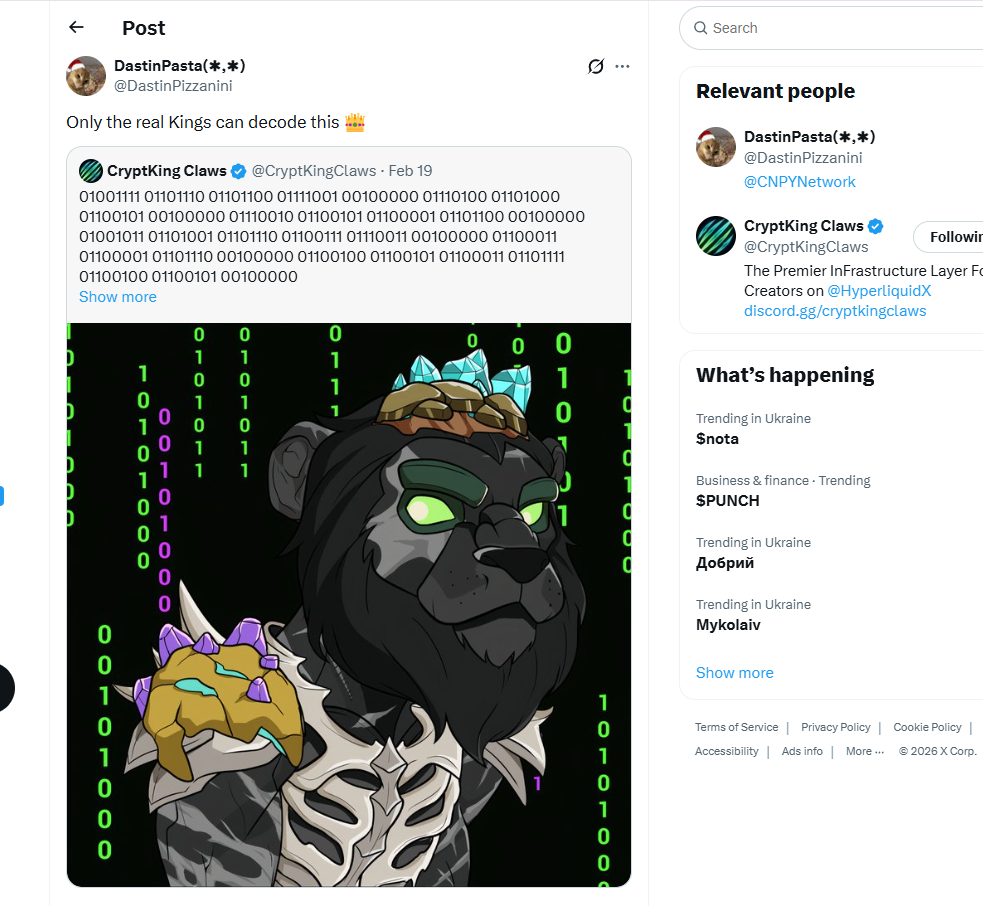The image size is (983, 906).
Task: Open the black lion artwork image
Action: 349,604
